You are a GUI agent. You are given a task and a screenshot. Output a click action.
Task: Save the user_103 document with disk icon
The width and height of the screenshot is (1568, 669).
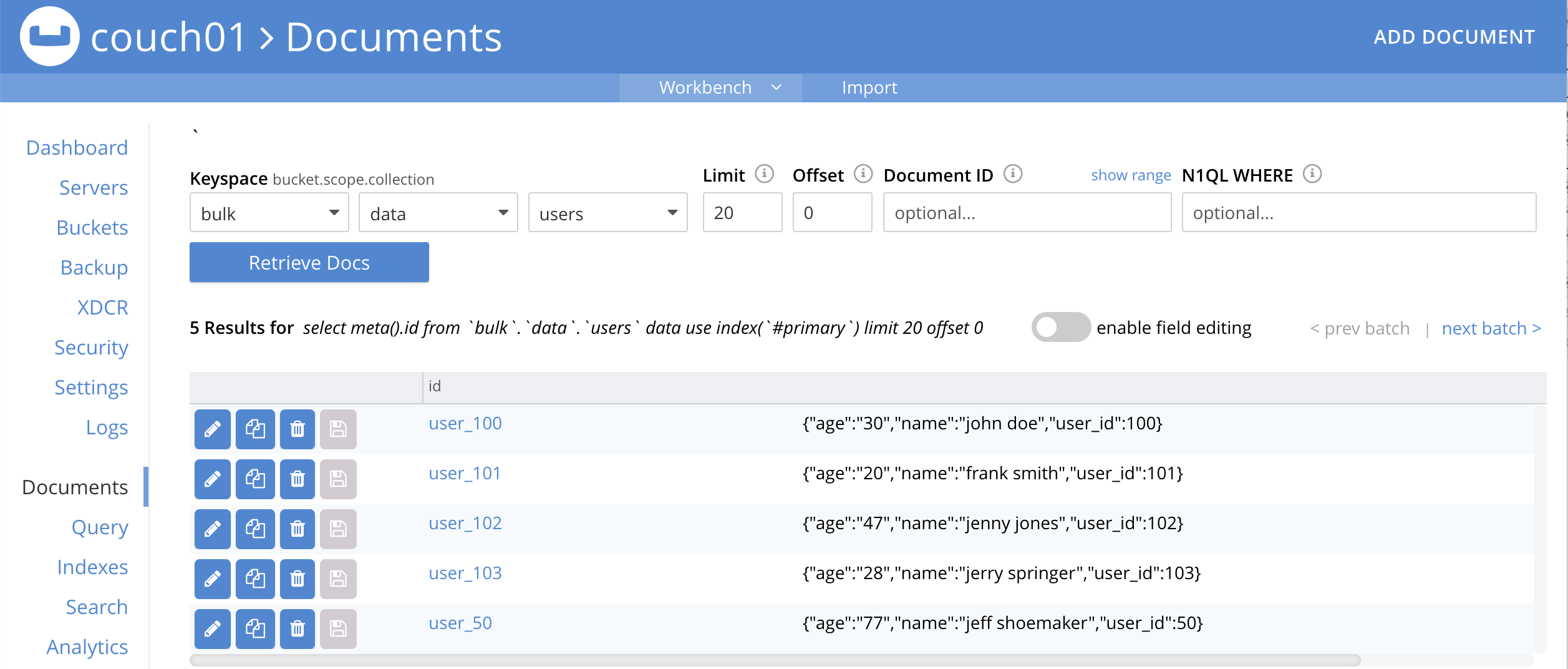coord(338,579)
